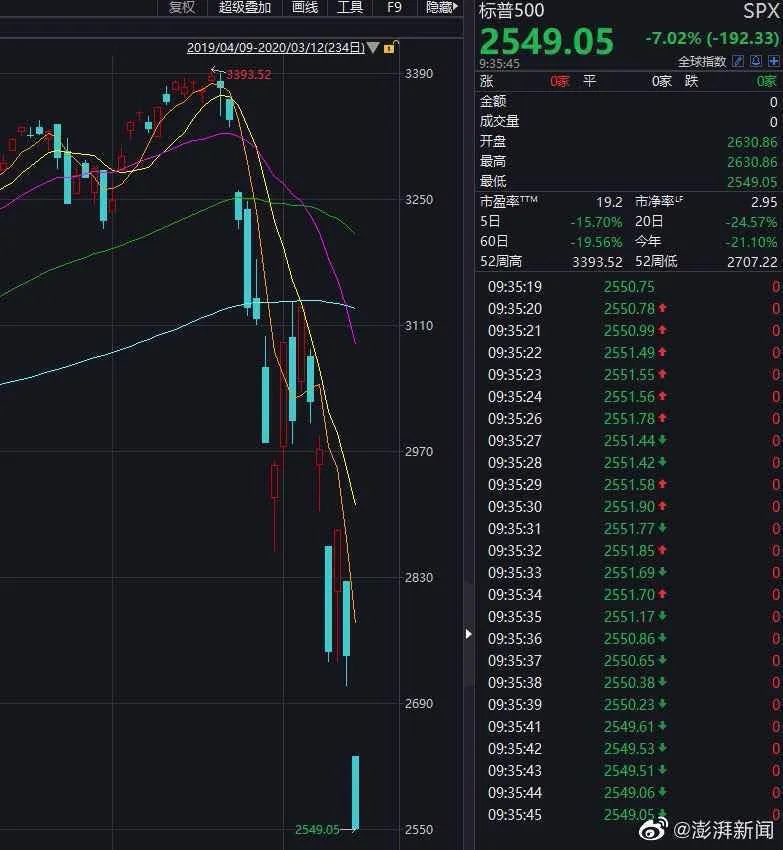This screenshot has width=783, height=850.
Task: Click the 金额 amount row label
Action: click(x=493, y=101)
